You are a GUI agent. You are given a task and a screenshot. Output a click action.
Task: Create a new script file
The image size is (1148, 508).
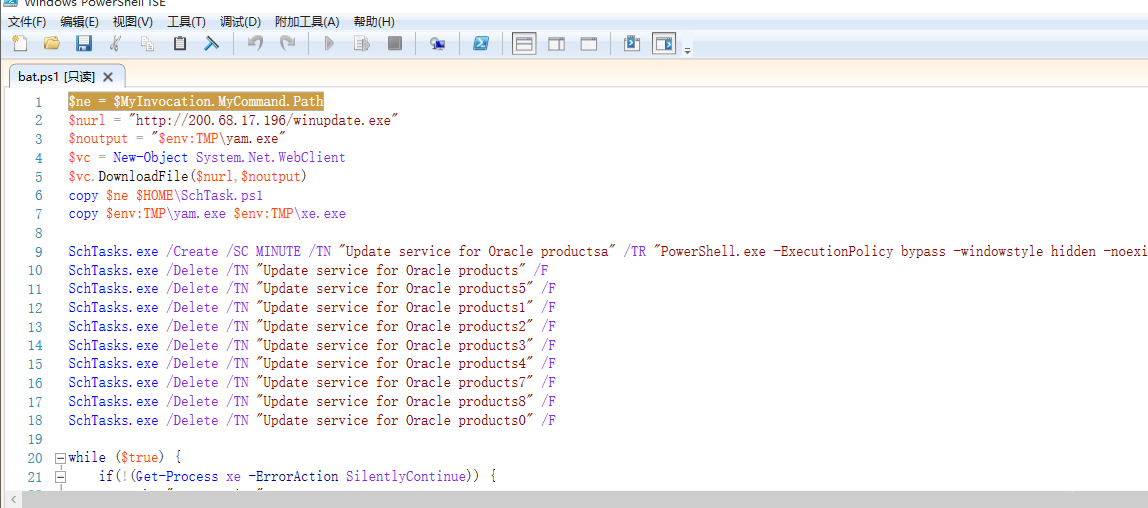tap(20, 44)
